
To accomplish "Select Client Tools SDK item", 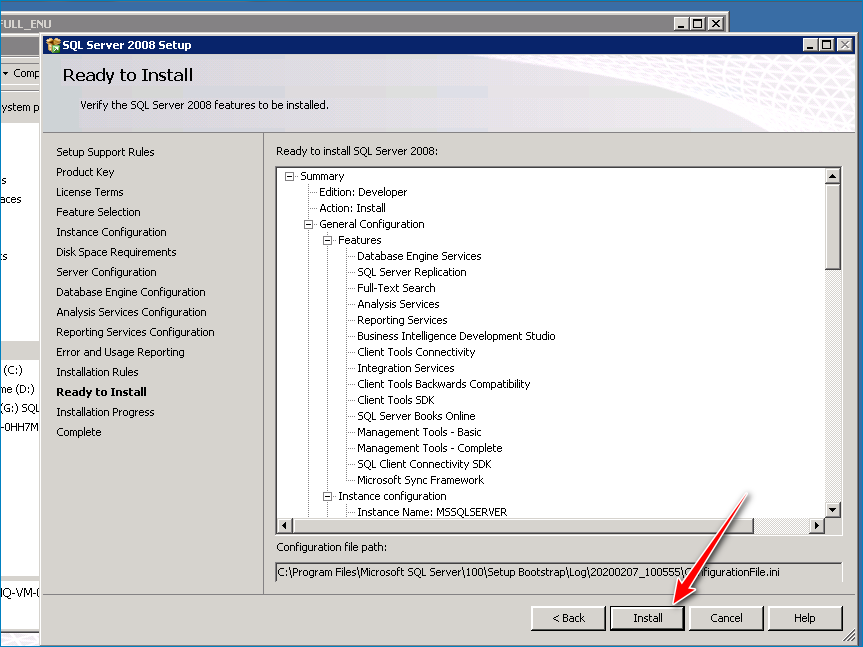I will tap(396, 400).
